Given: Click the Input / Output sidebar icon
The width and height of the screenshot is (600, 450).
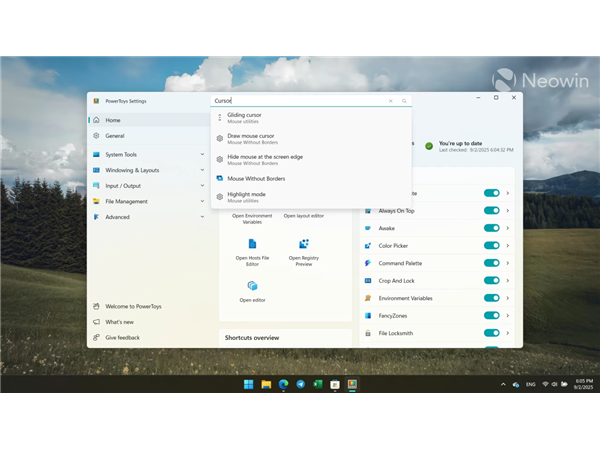Looking at the screenshot, I should (96, 186).
